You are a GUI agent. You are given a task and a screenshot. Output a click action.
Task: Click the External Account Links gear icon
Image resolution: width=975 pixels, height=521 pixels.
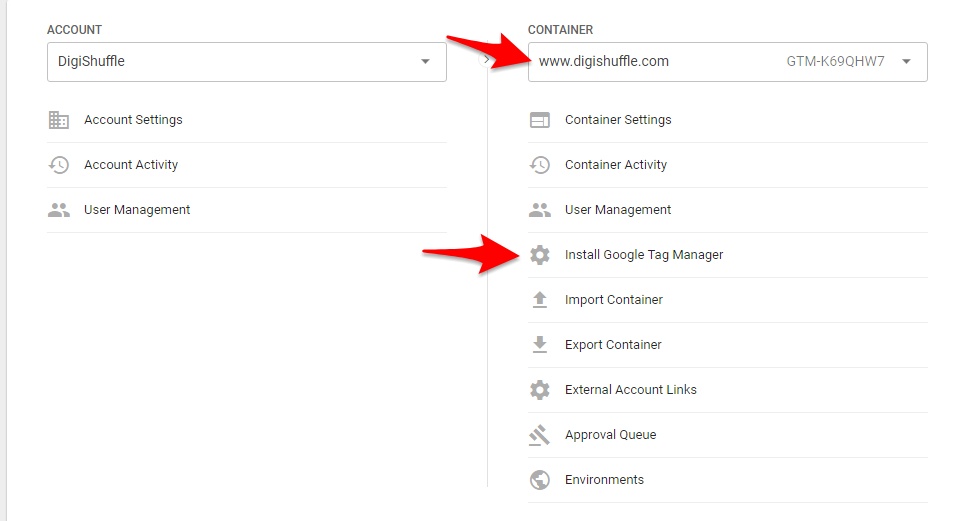540,390
